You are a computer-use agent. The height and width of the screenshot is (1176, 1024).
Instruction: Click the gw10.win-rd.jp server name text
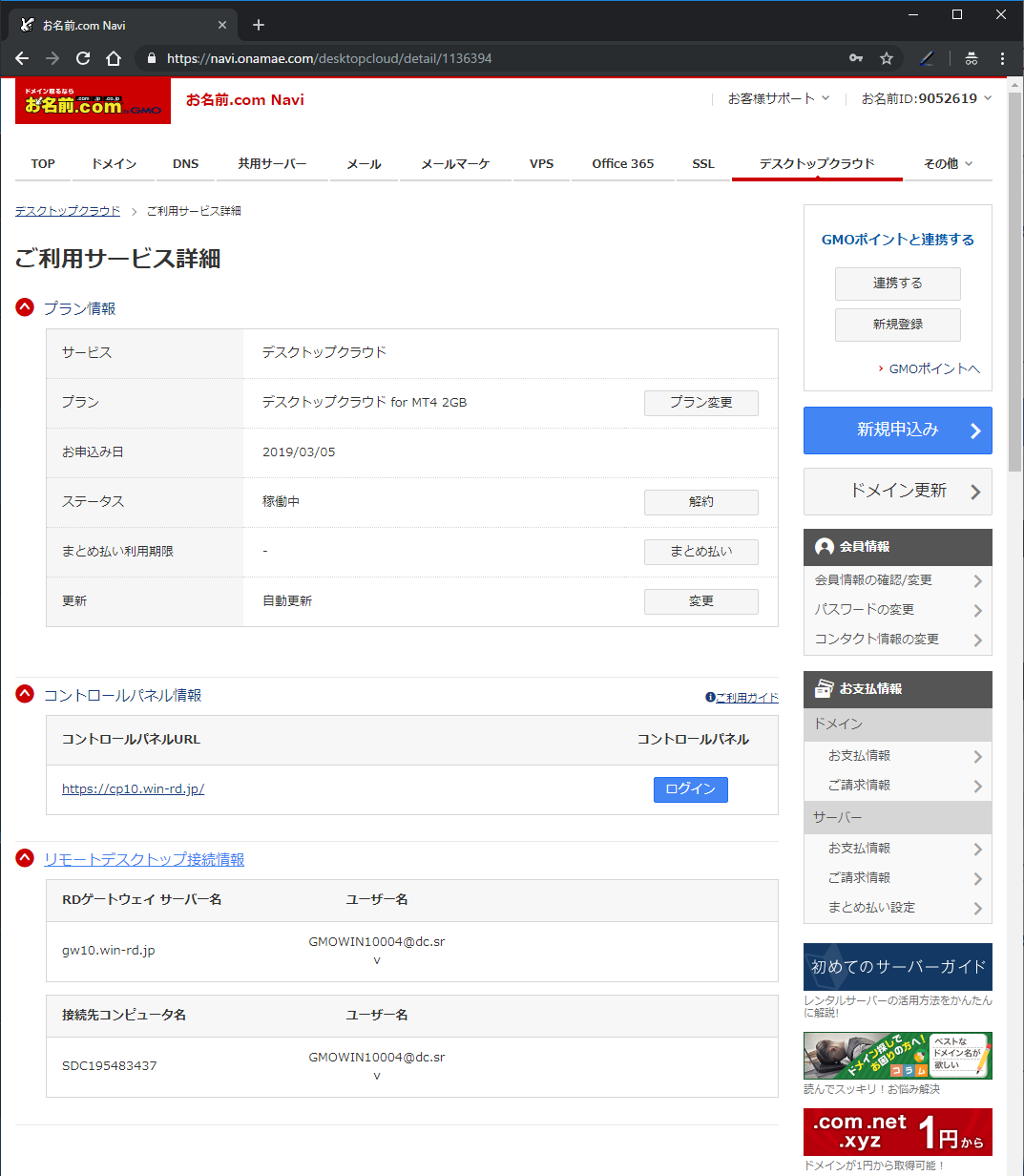[x=109, y=951]
